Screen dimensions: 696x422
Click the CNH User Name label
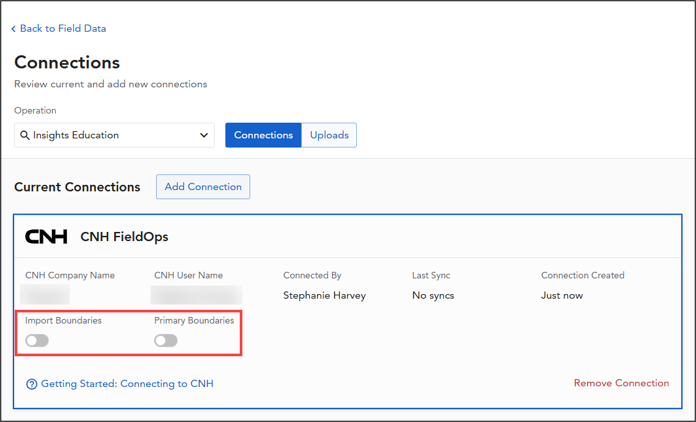[188, 275]
